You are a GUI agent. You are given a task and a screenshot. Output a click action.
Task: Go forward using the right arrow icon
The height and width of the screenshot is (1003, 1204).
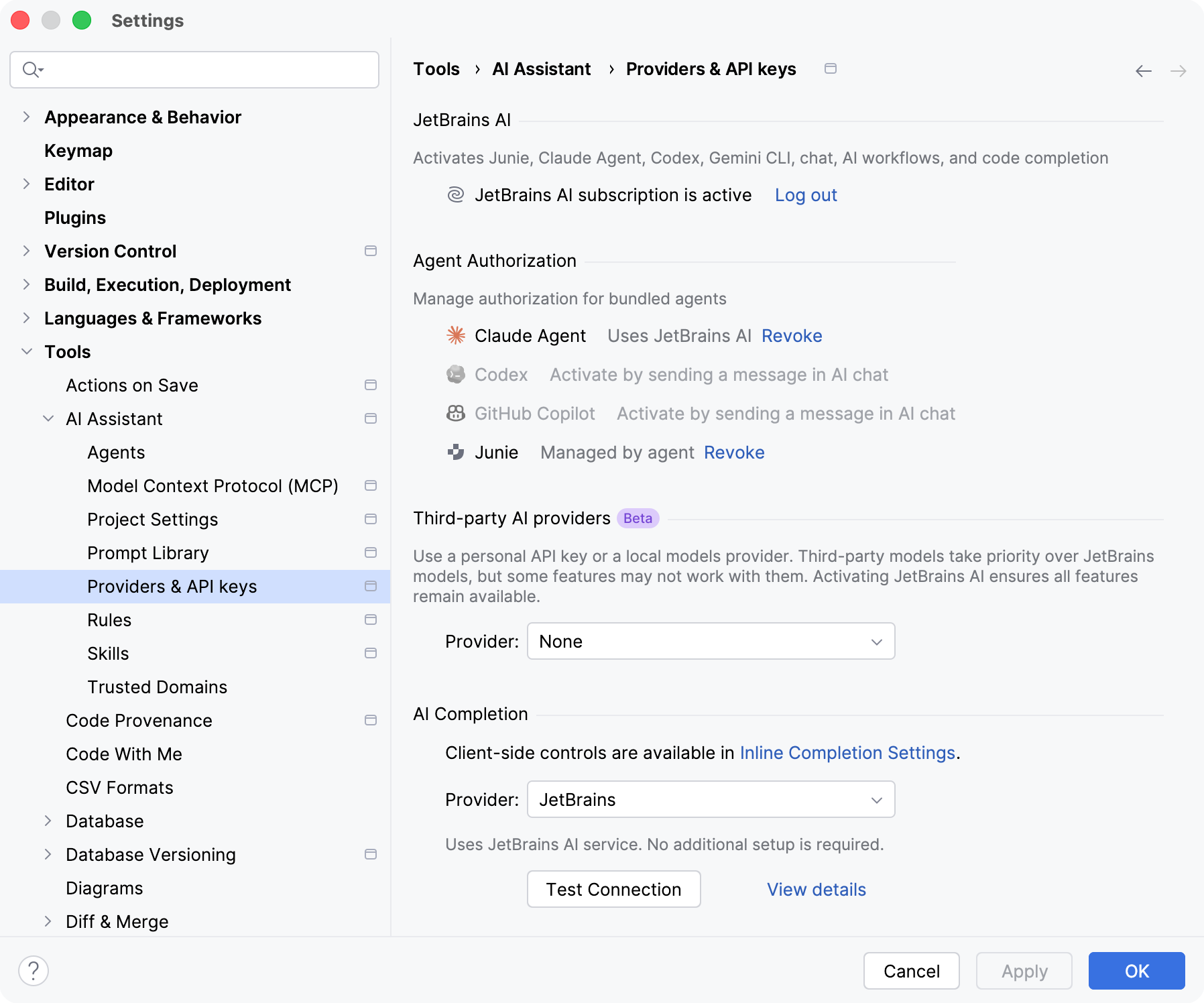coord(1178,71)
